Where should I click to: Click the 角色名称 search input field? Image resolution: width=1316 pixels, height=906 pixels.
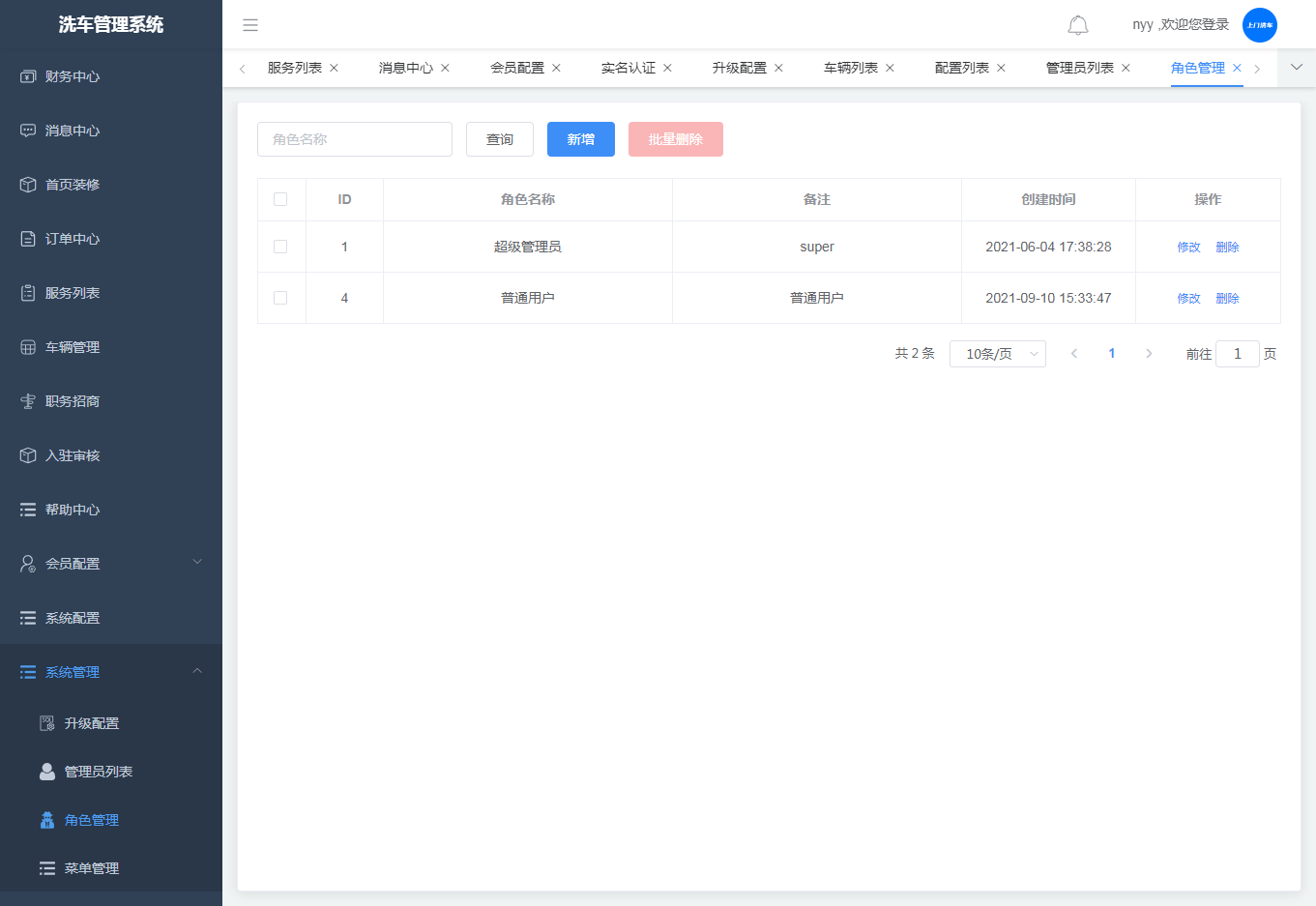point(354,139)
